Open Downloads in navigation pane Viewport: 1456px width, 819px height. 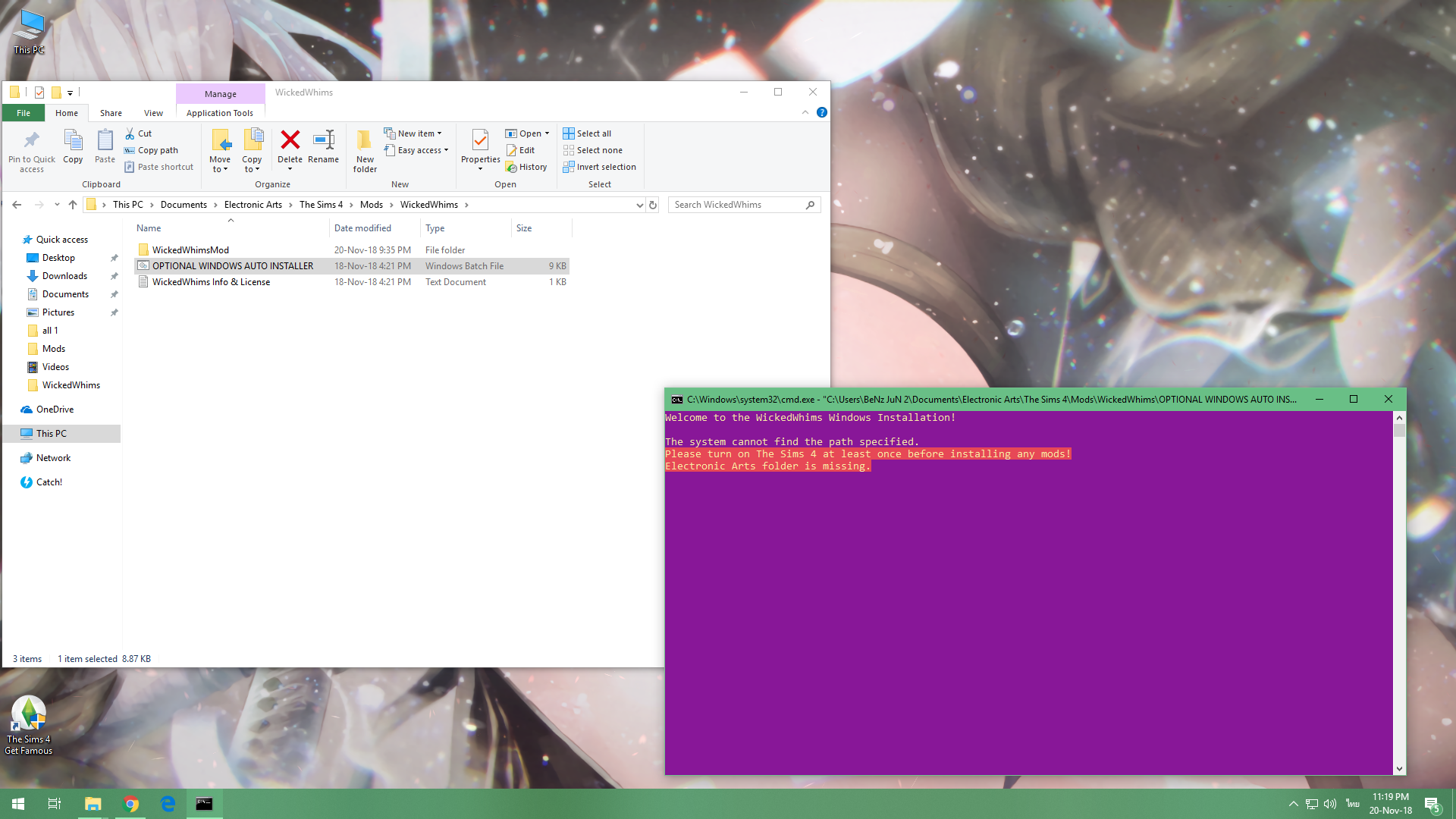[x=64, y=276]
